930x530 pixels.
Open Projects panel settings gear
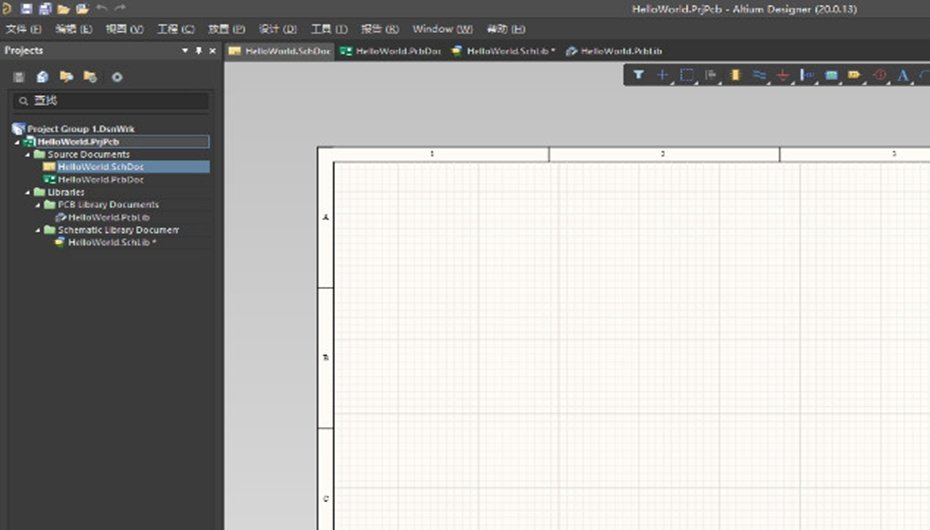click(117, 77)
